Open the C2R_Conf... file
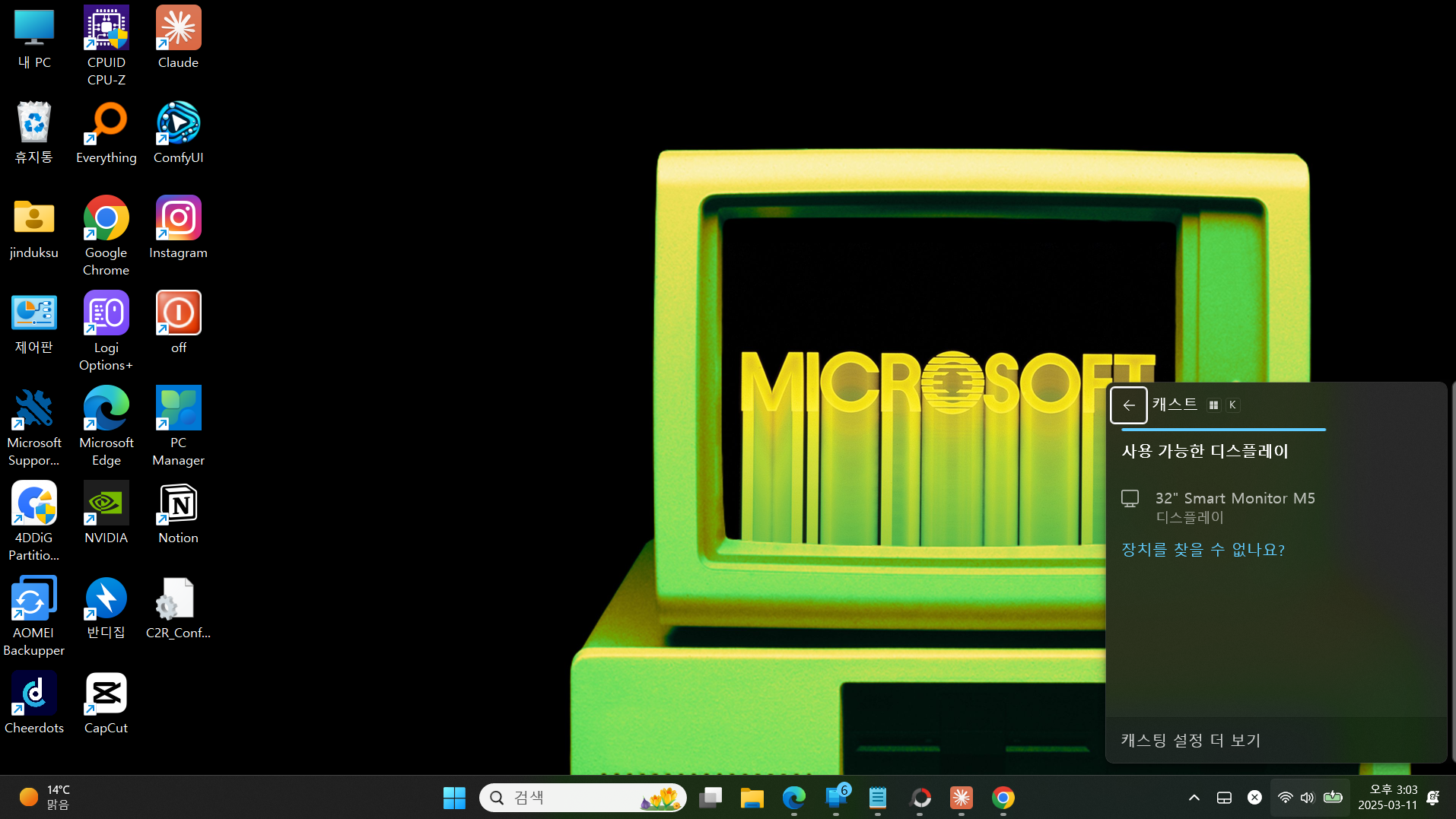The height and width of the screenshot is (819, 1456). [x=178, y=608]
